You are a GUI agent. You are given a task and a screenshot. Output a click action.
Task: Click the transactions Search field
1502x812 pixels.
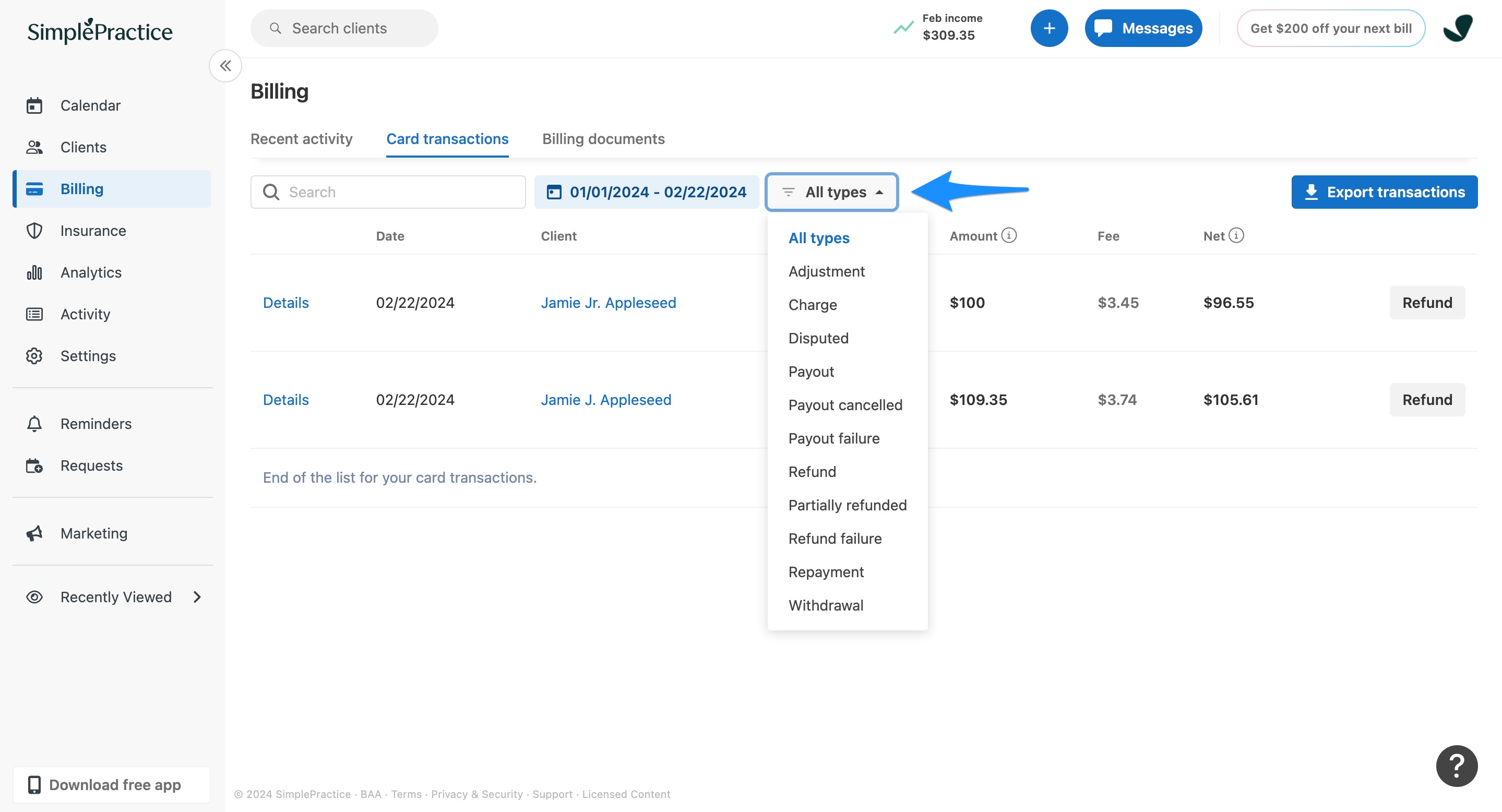coord(388,192)
